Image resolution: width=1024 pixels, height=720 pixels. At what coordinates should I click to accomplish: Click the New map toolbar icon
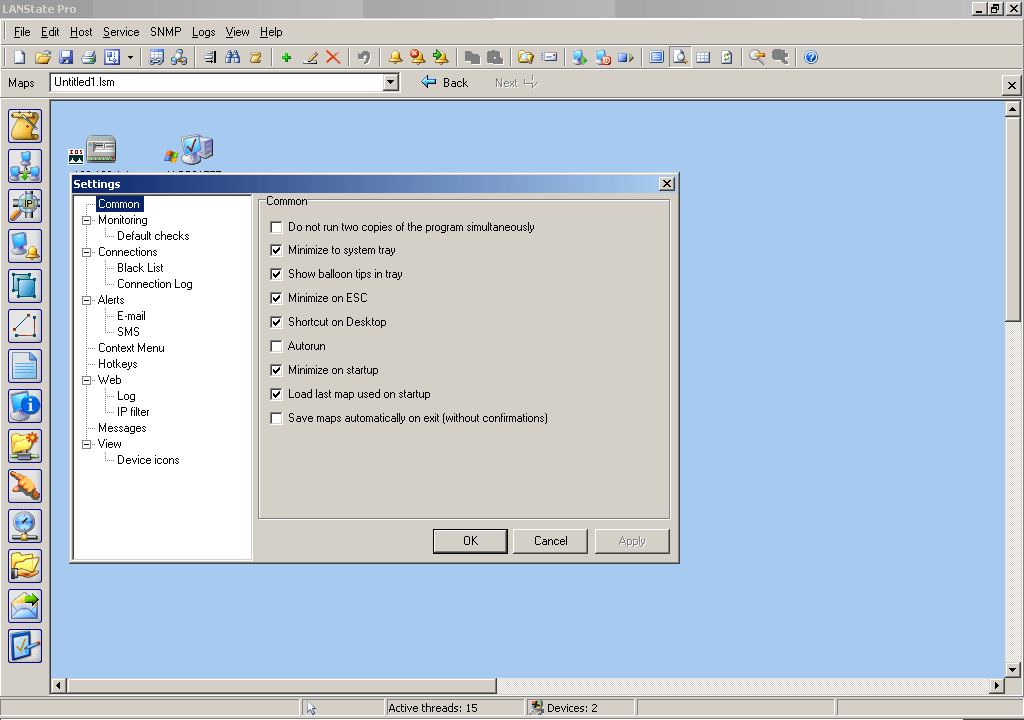20,57
